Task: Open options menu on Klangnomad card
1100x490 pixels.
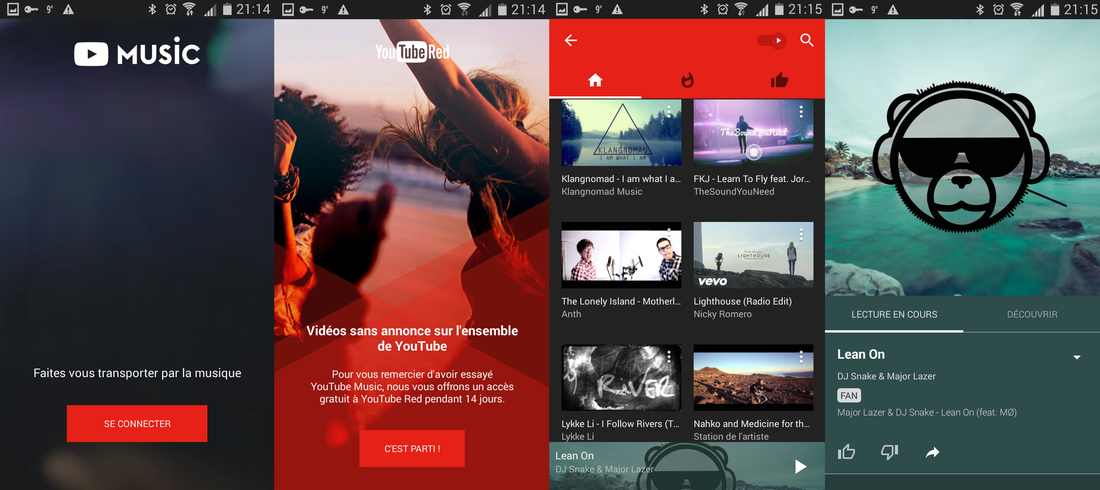Action: tap(669, 112)
